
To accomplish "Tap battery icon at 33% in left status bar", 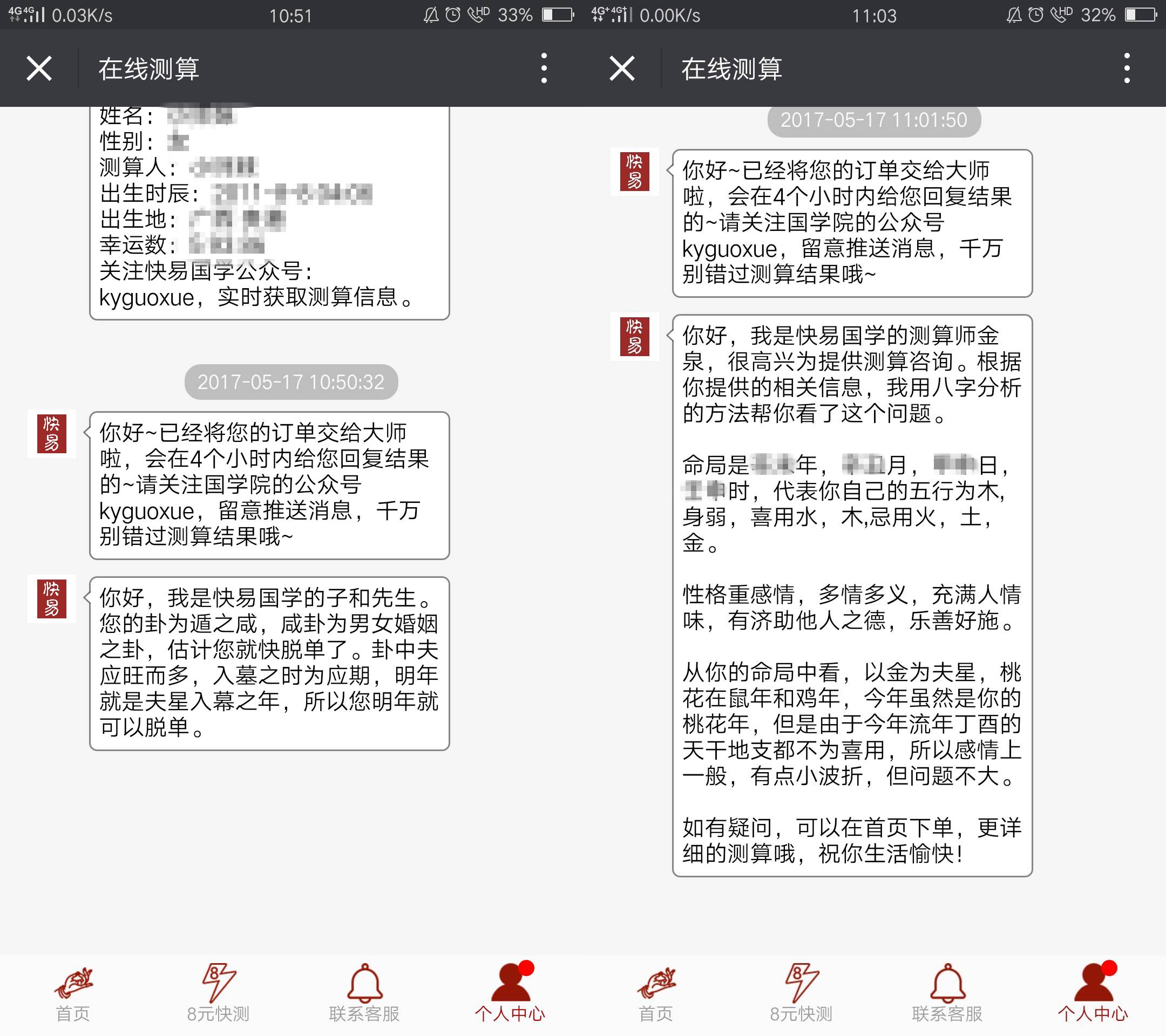I will tap(557, 15).
